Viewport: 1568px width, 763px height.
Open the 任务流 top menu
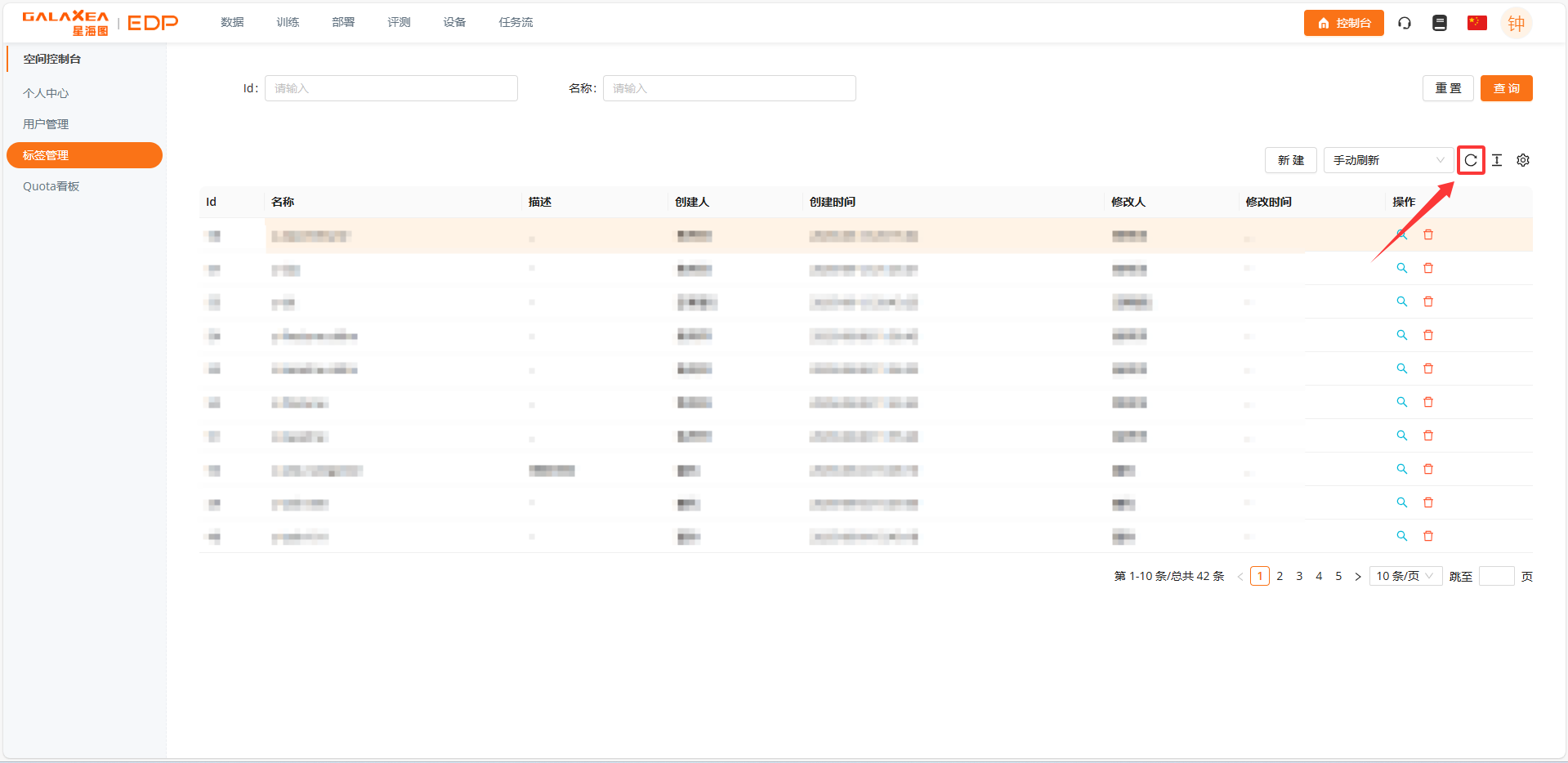[x=516, y=22]
